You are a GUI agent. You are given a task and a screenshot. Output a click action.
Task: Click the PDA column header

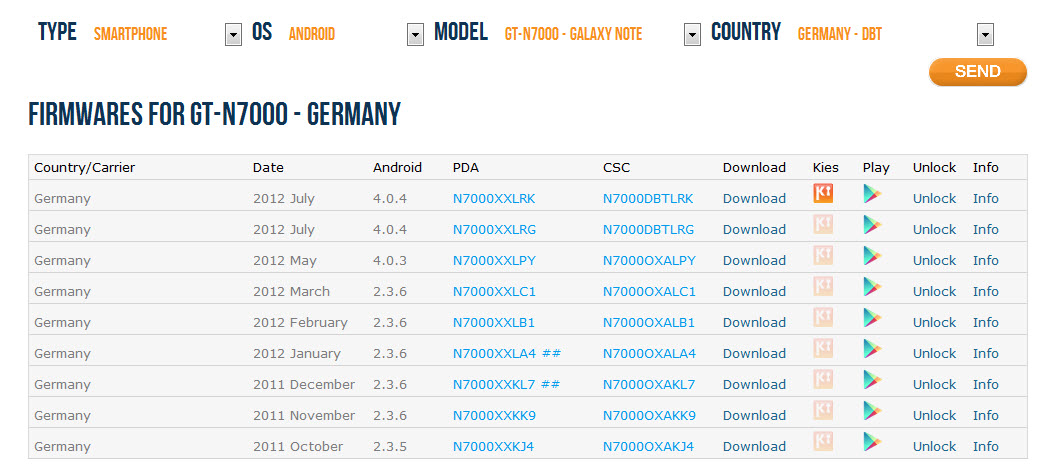[465, 168]
